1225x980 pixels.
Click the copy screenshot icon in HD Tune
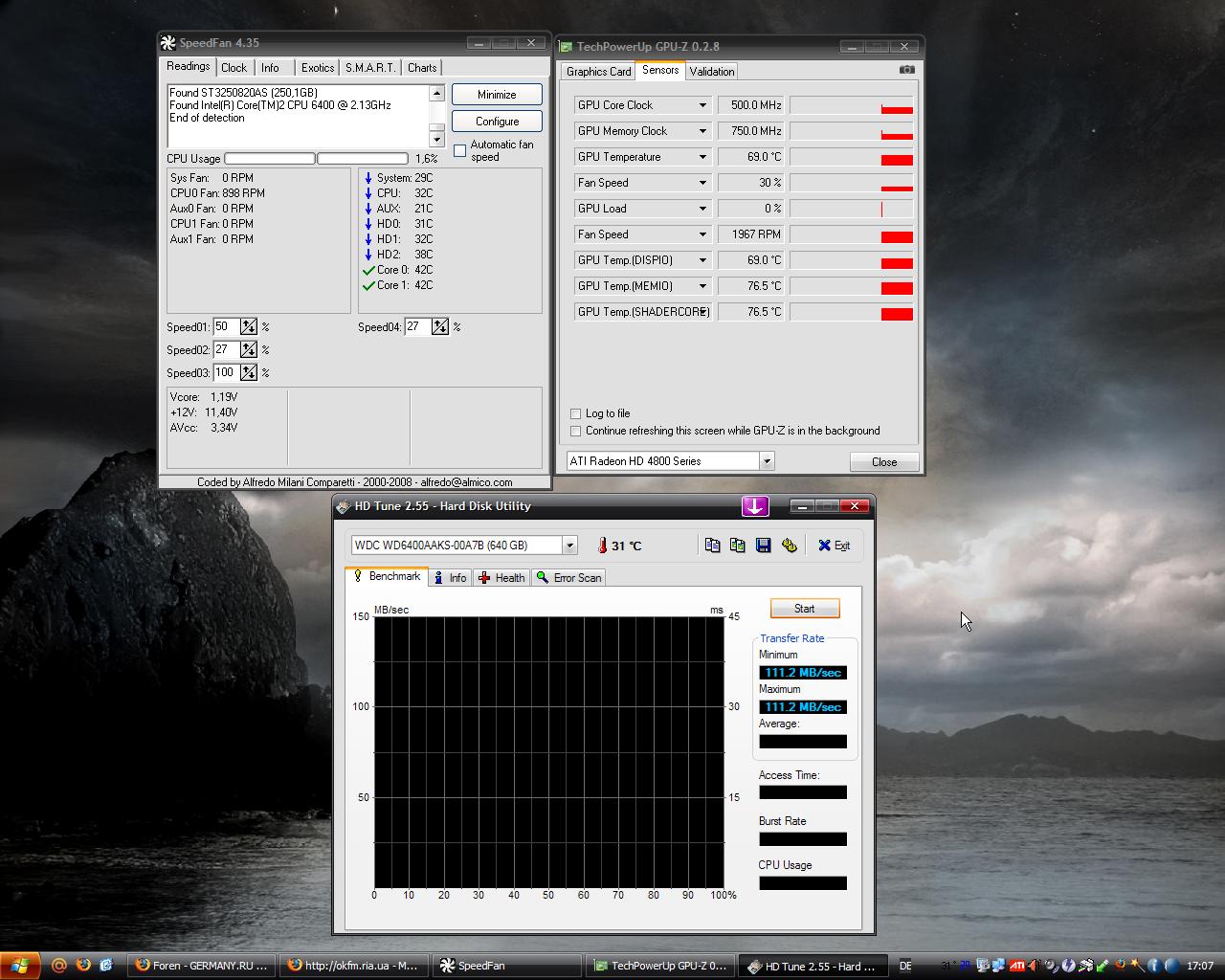click(x=737, y=546)
